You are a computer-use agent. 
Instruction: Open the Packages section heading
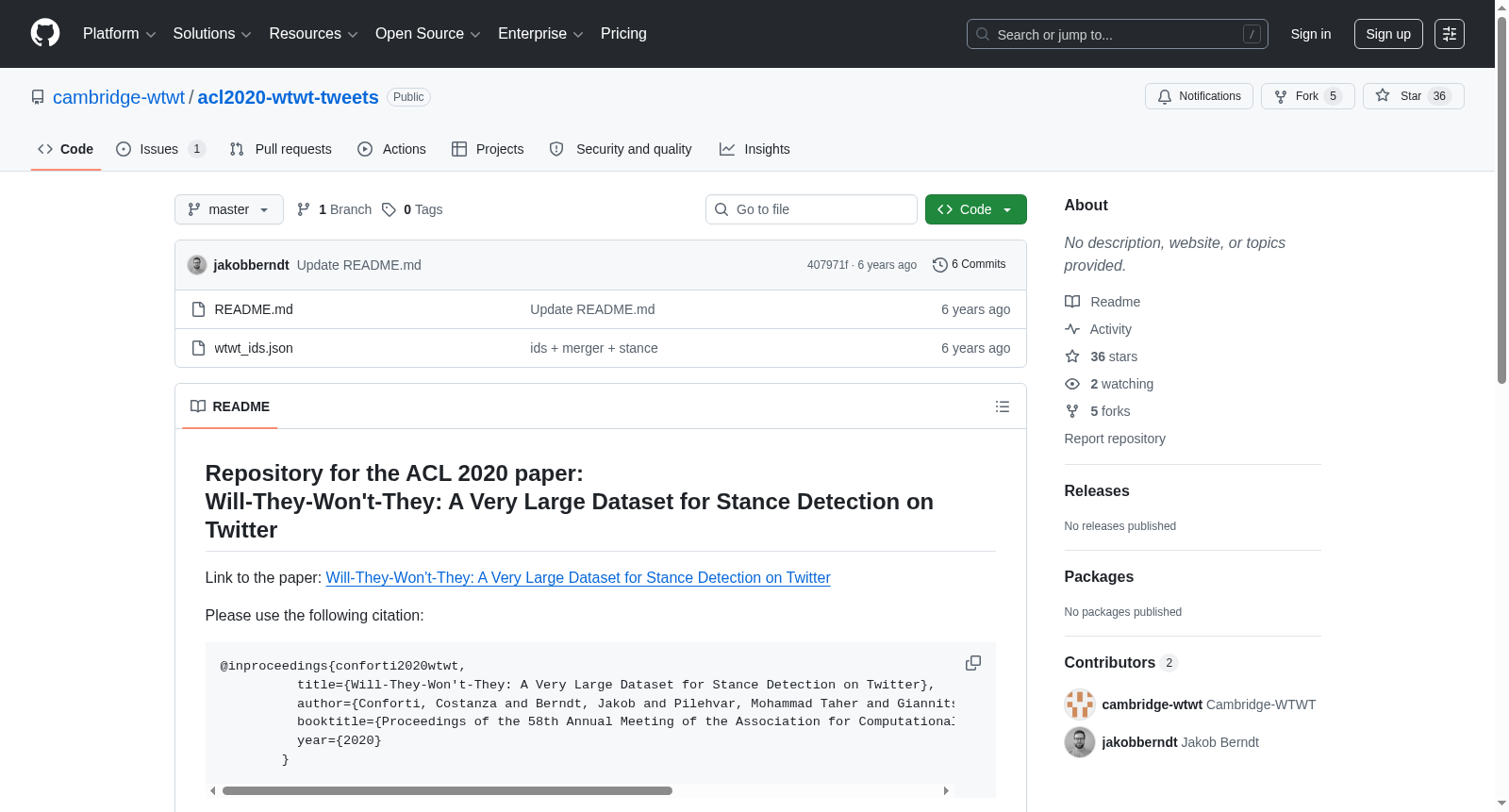[1099, 576]
